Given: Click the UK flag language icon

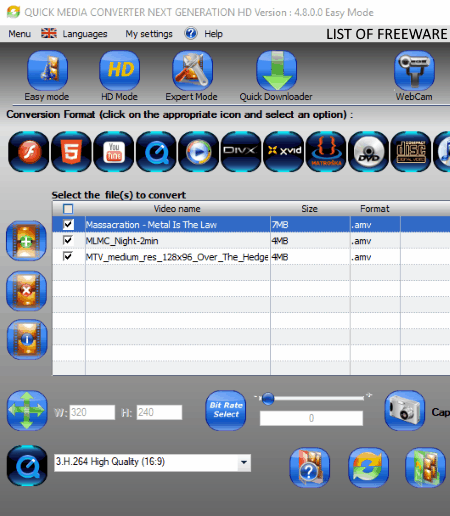Looking at the screenshot, I should click(x=49, y=33).
